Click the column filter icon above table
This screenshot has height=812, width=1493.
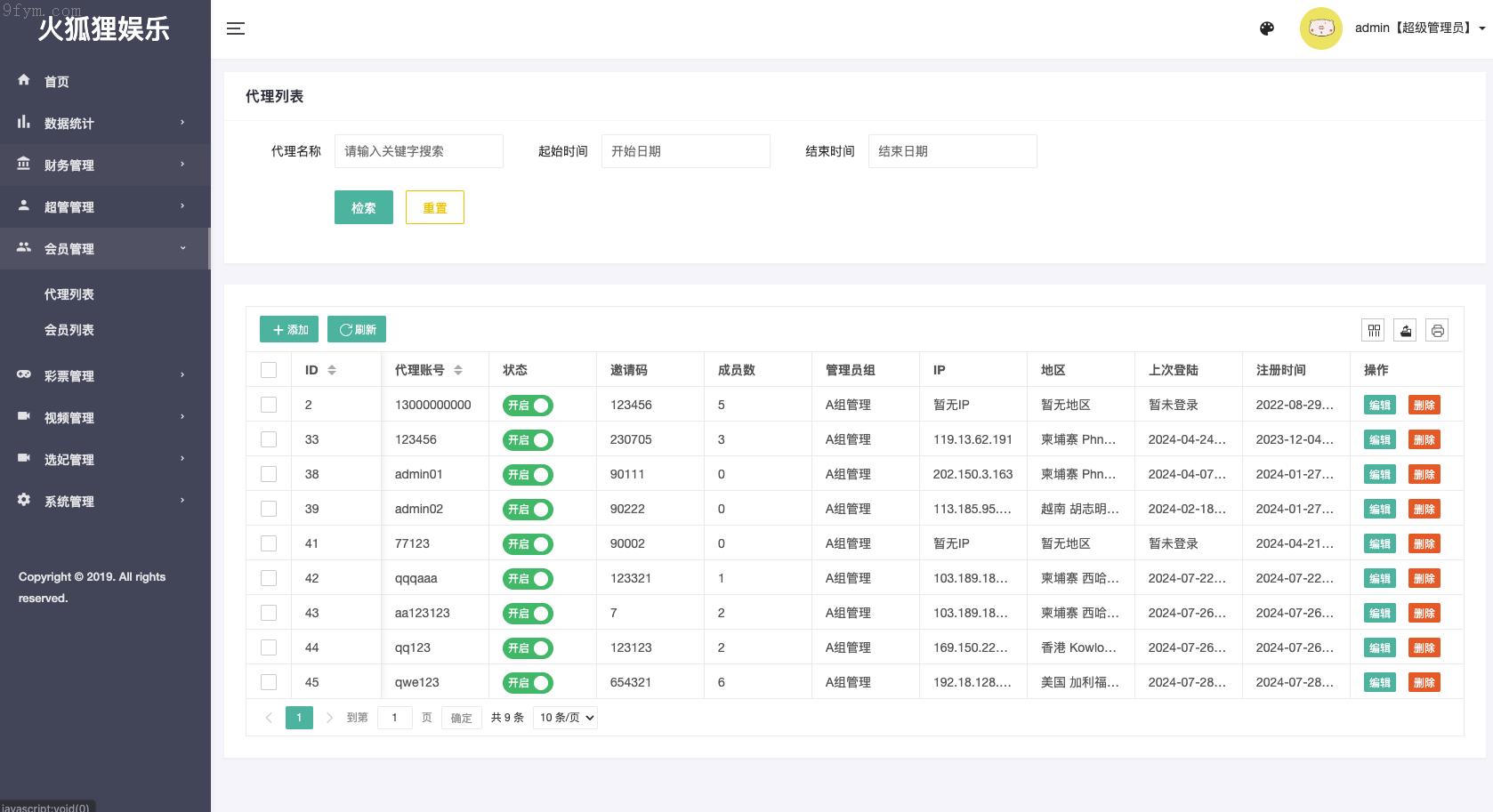(1374, 331)
